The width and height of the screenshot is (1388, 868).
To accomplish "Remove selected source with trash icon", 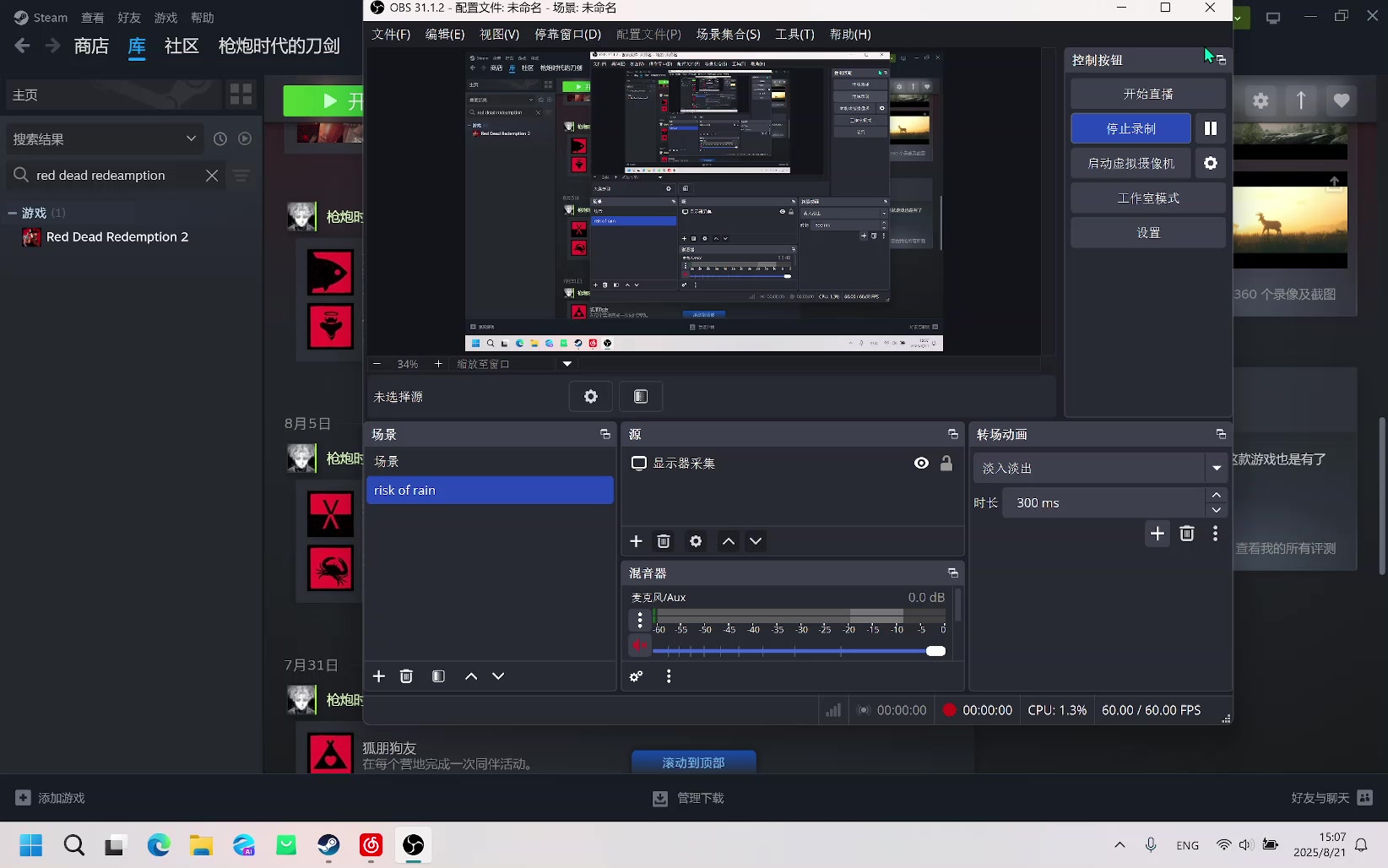I will [x=664, y=541].
